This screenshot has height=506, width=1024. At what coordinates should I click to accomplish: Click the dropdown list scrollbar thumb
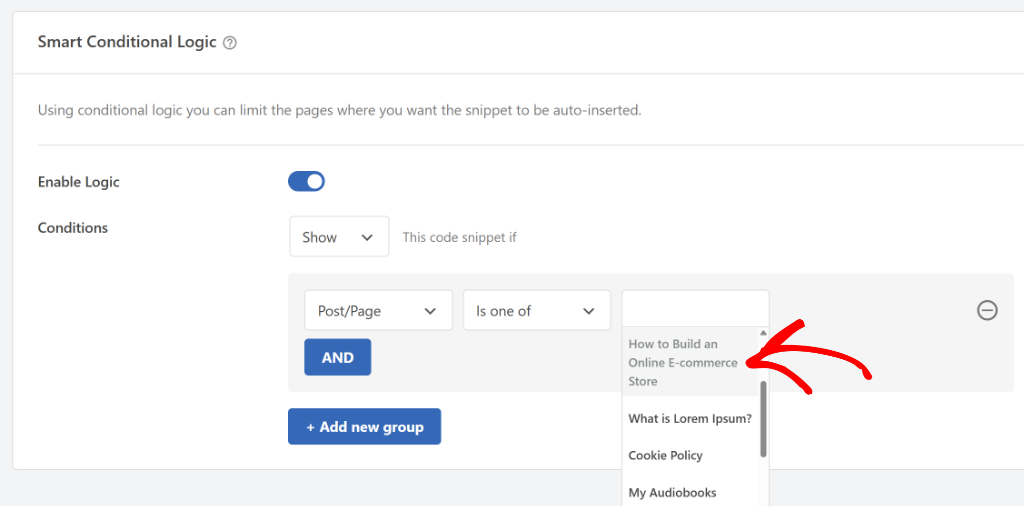(x=763, y=419)
